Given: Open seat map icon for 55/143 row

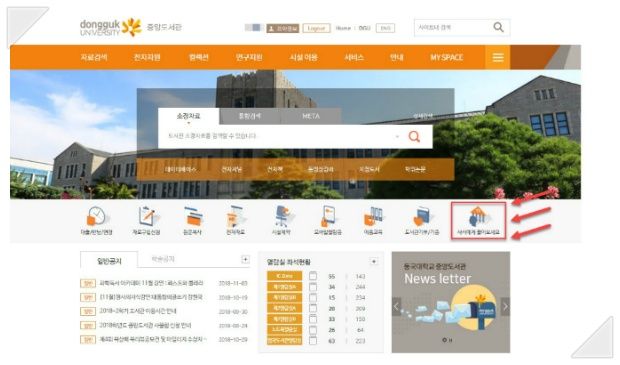Looking at the screenshot, I should click(313, 276).
